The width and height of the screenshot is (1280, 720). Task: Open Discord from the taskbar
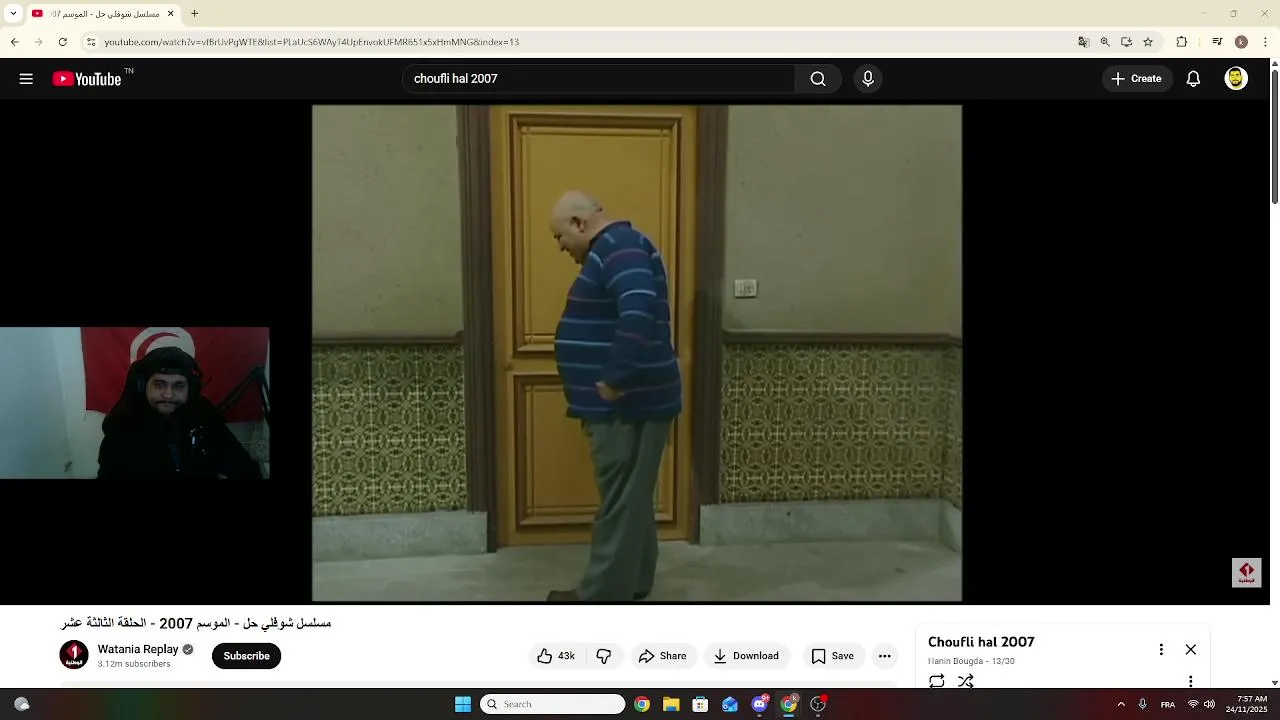click(759, 704)
